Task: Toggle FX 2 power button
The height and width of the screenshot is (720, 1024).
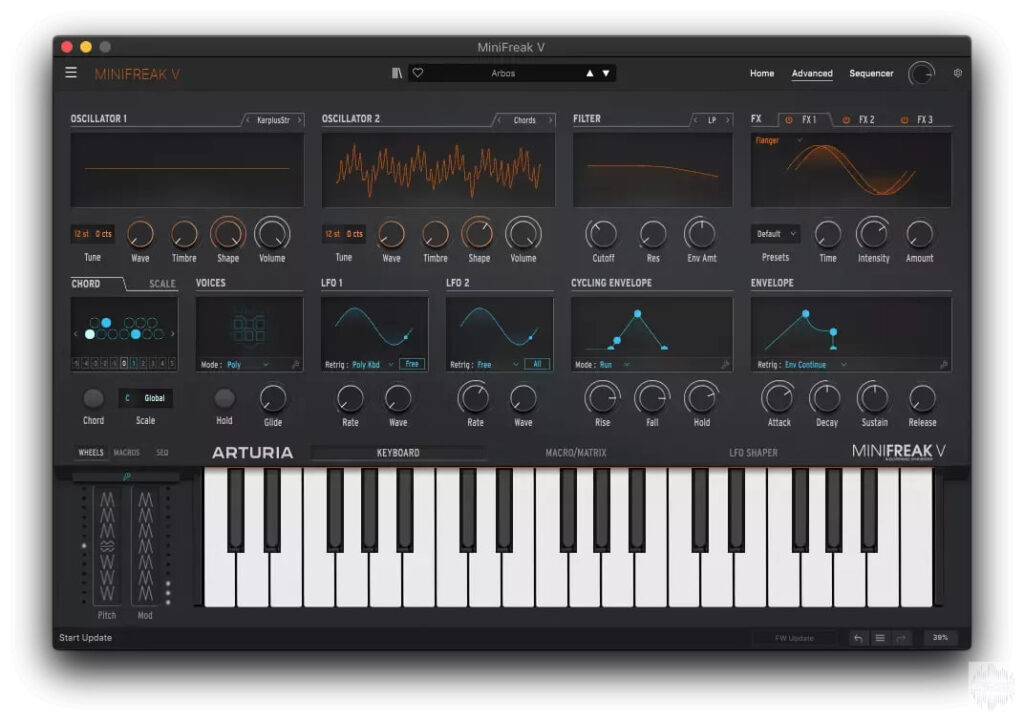Action: pos(846,120)
